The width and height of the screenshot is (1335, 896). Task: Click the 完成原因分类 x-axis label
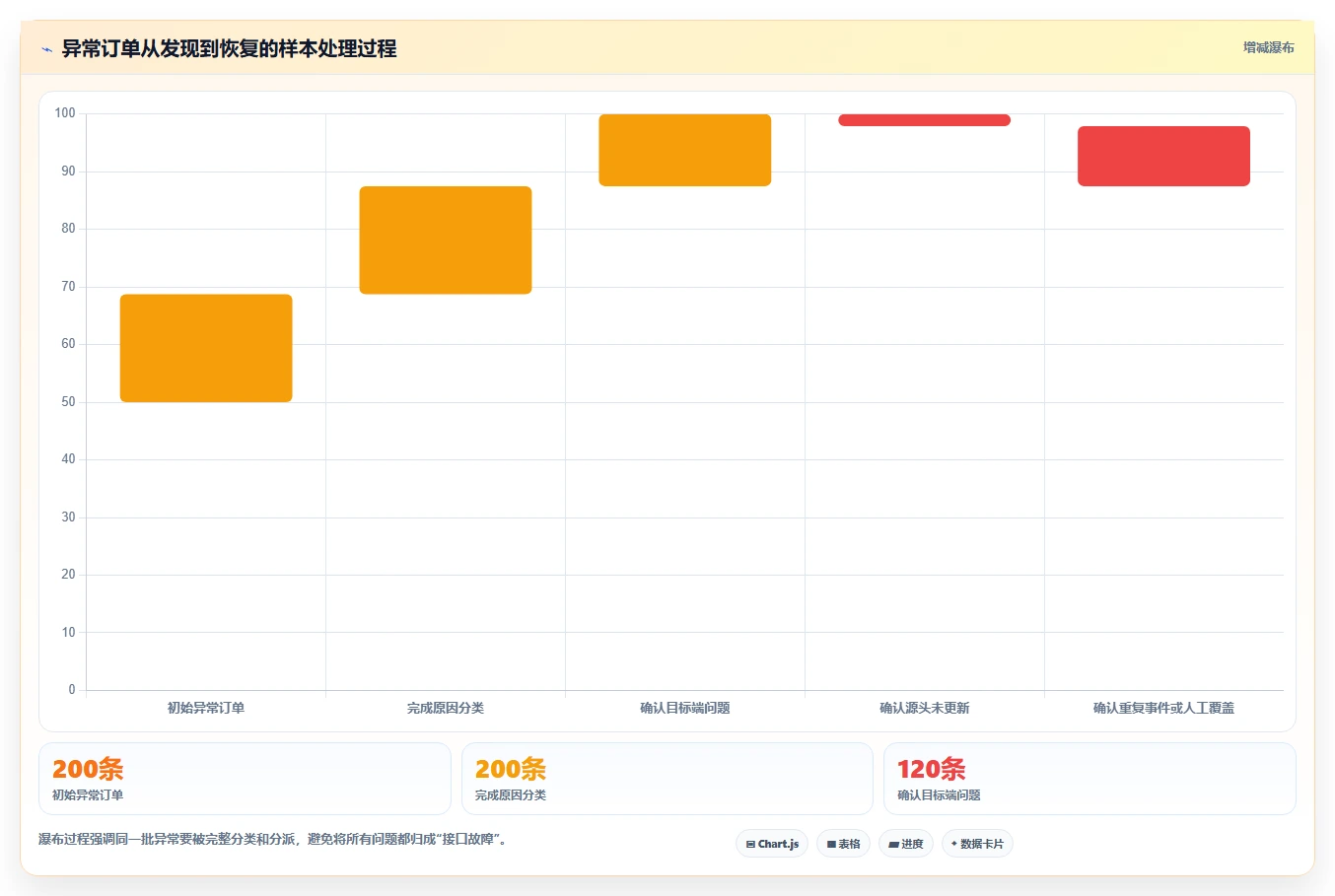(446, 708)
